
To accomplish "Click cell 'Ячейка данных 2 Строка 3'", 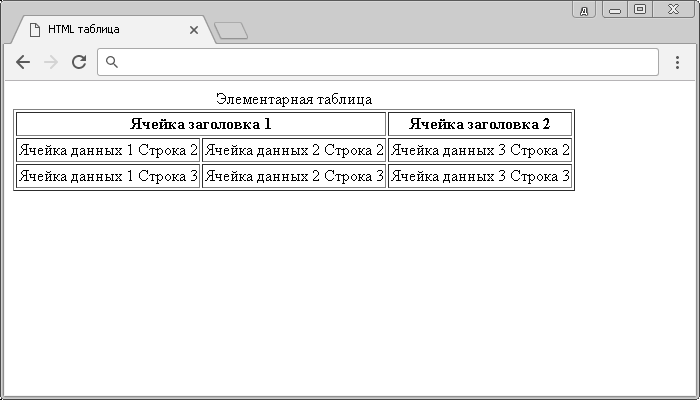I will [x=294, y=176].
